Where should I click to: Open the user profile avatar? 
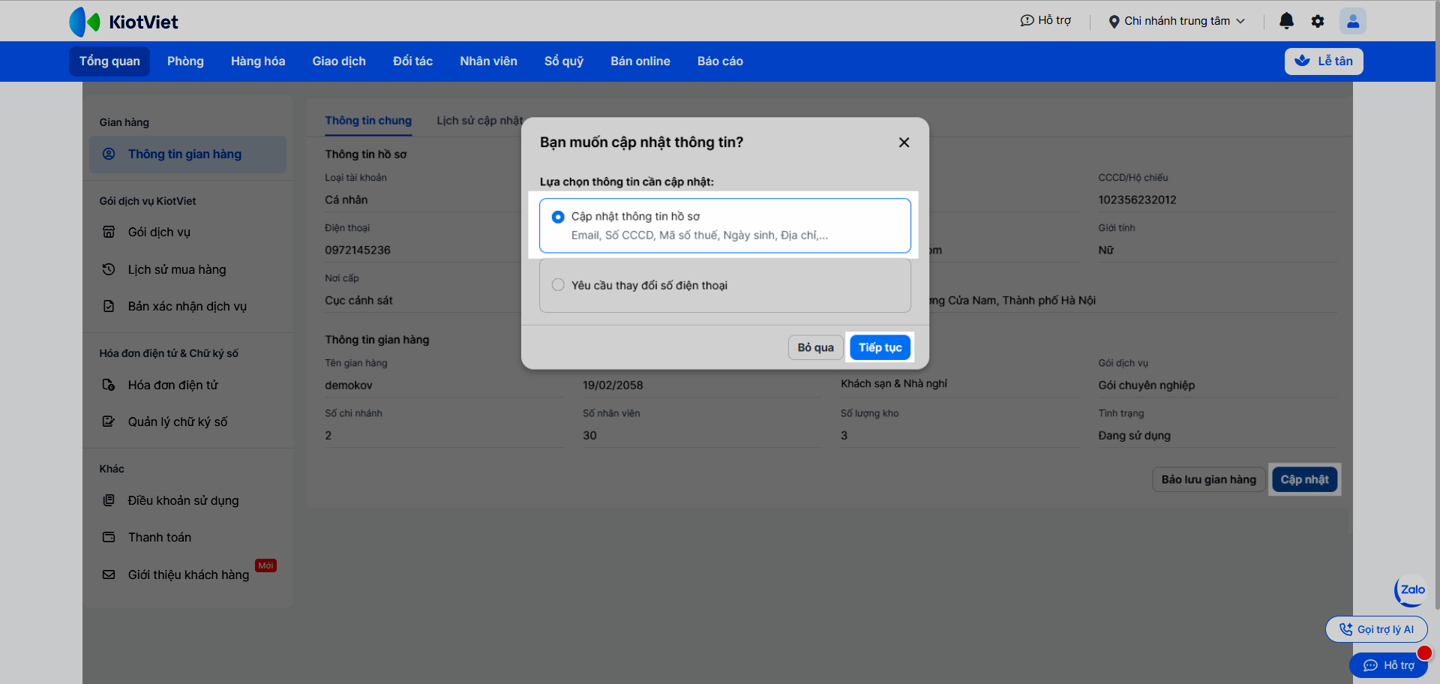pyautogui.click(x=1353, y=21)
